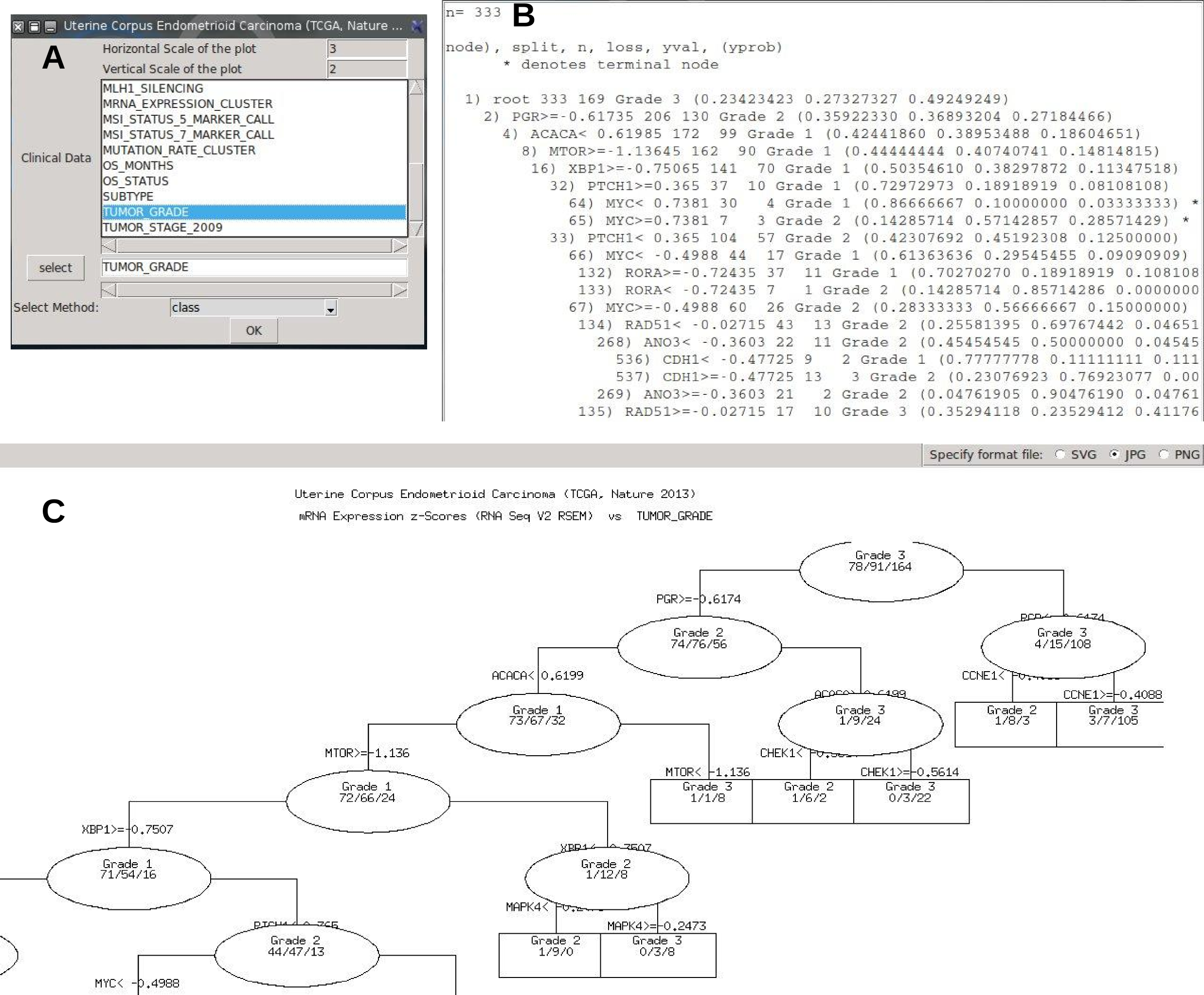Select TUMOR_STAGE_2009 from clinical data list
1204x995 pixels.
[x=162, y=228]
